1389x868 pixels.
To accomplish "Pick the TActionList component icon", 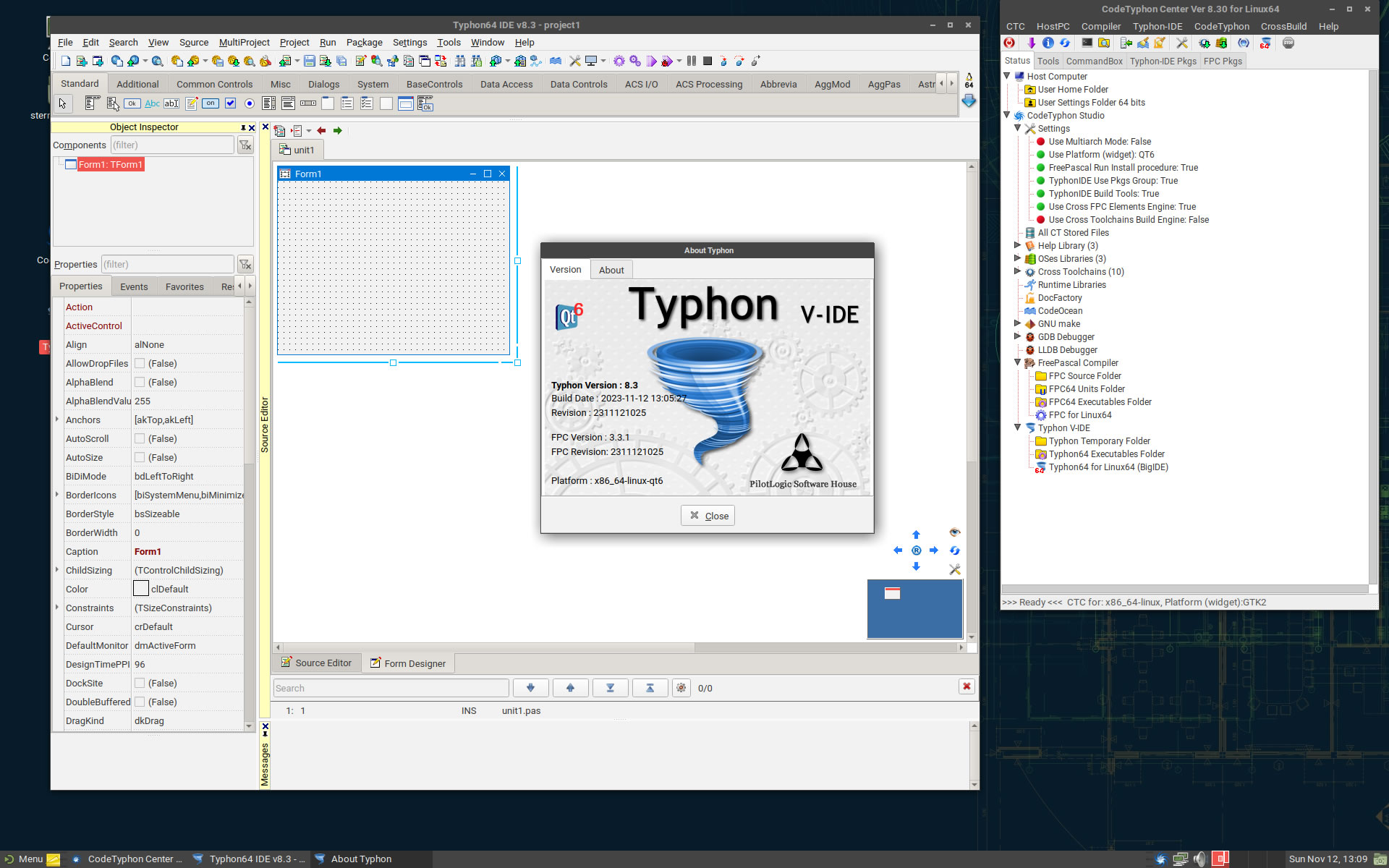I will tap(425, 103).
